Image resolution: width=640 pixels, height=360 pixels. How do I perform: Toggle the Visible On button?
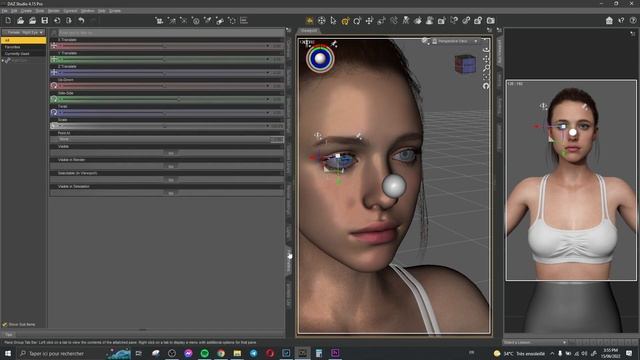pyautogui.click(x=171, y=153)
